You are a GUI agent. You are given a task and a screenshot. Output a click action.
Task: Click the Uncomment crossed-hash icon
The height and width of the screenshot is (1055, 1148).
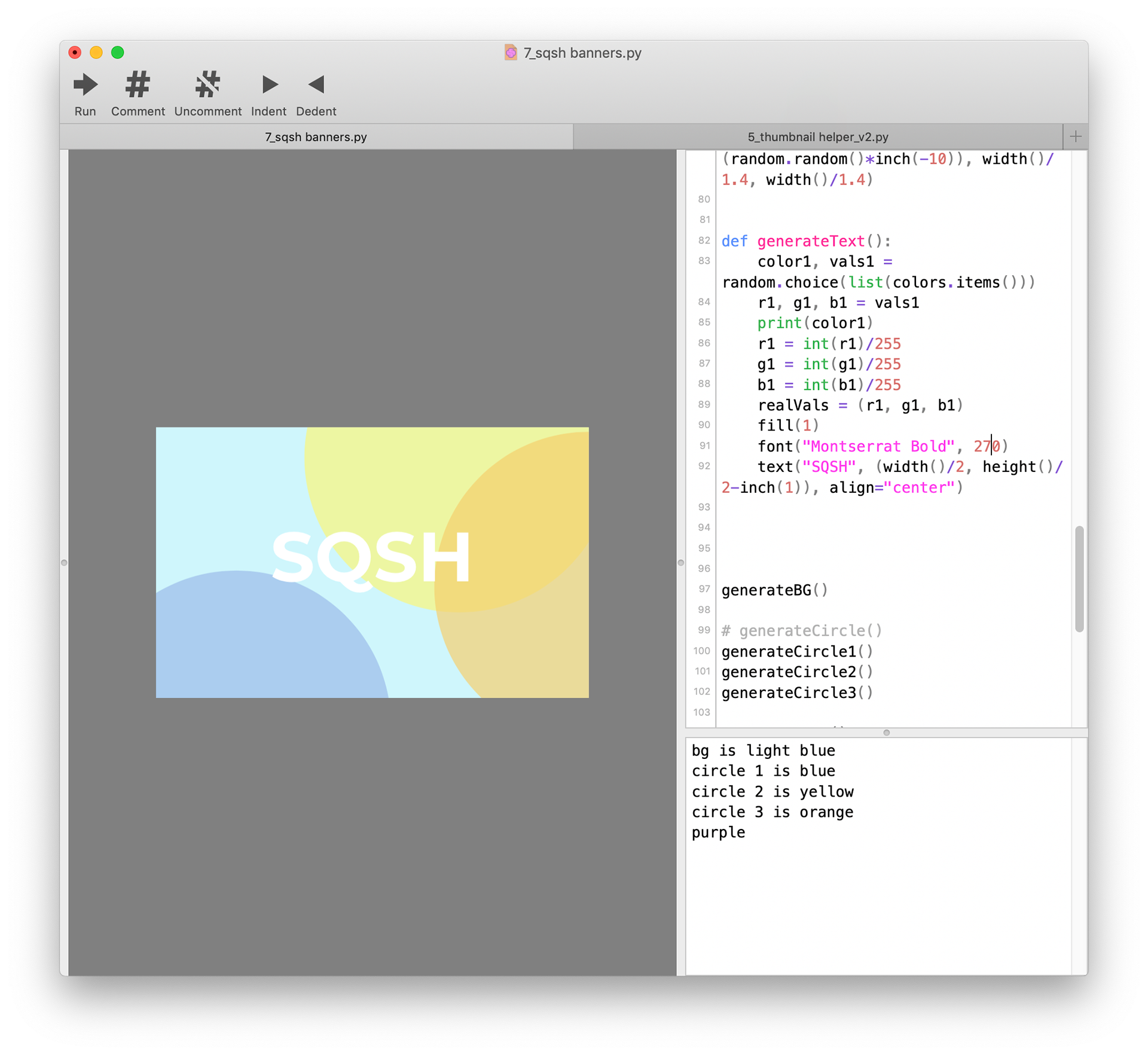pos(207,85)
